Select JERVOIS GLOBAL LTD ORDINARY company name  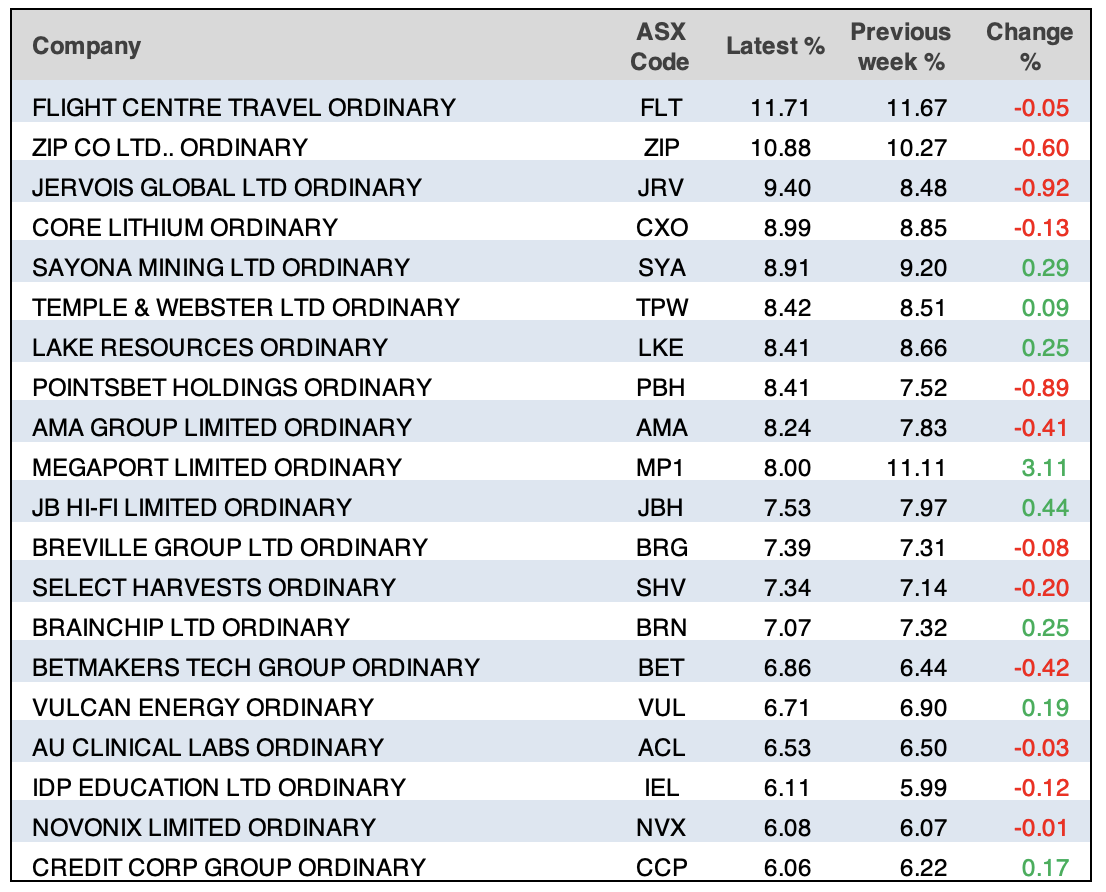pyautogui.click(x=227, y=187)
